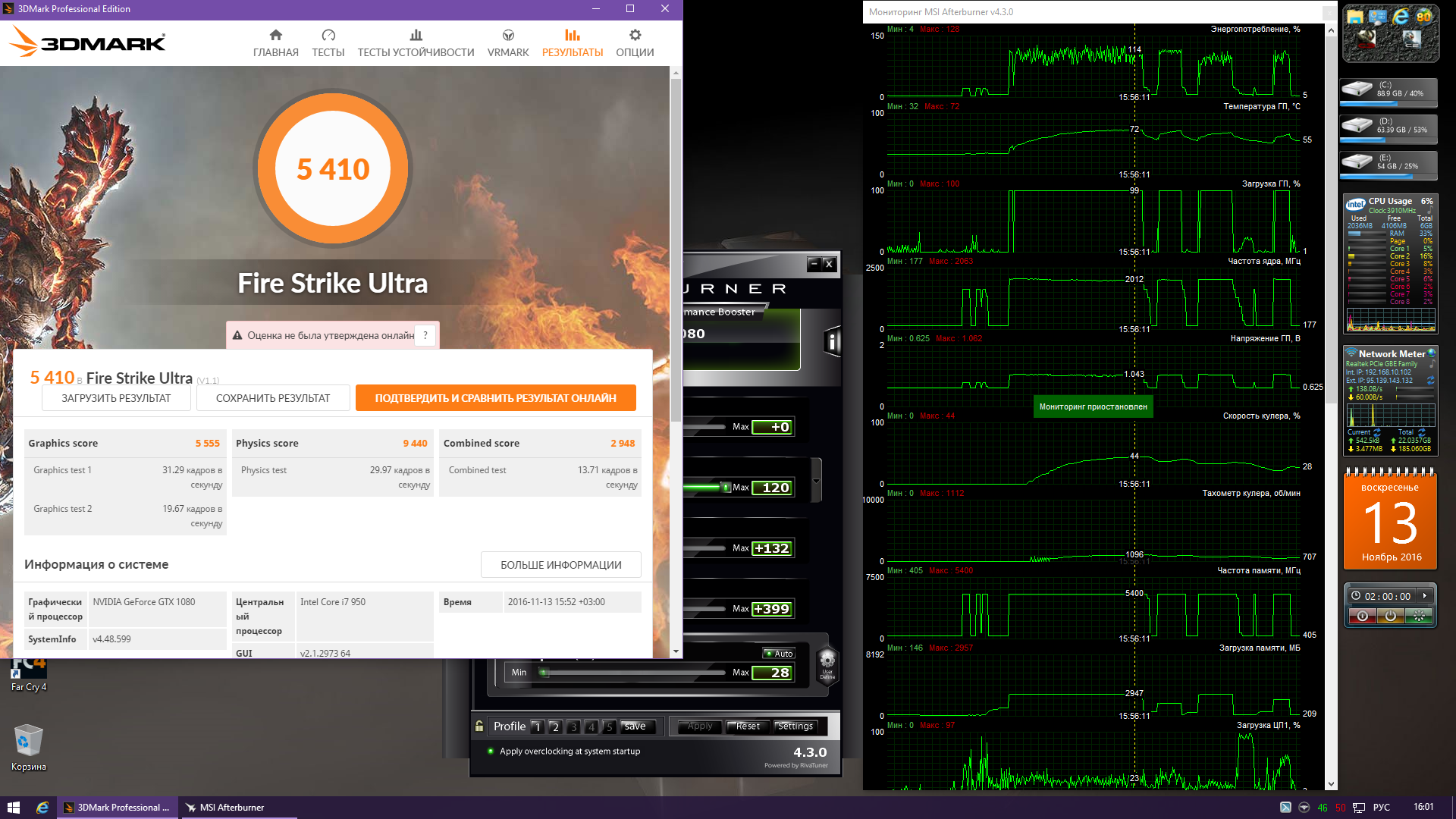Toggle Apply overclocking at system startup
1456x819 pixels.
click(491, 752)
